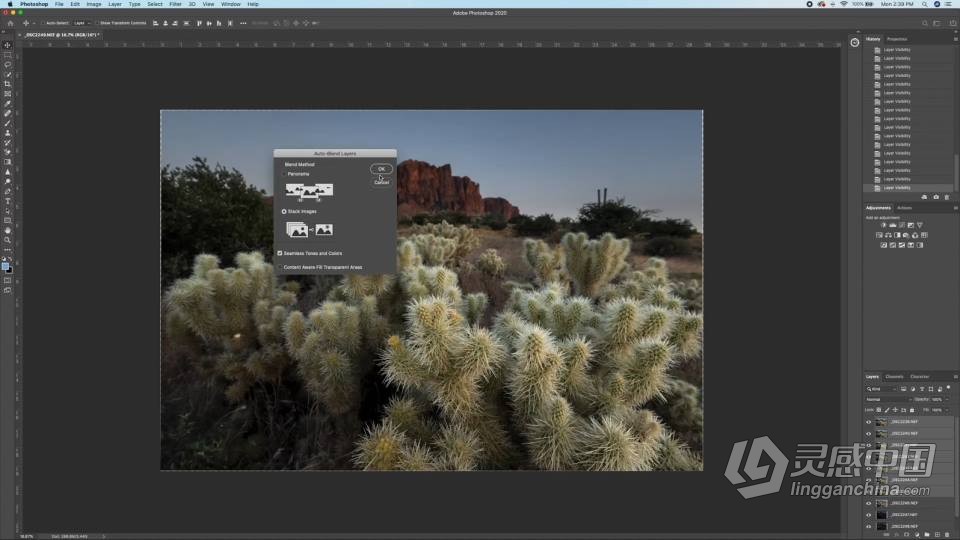The height and width of the screenshot is (540, 960).
Task: Open the Layers panel flyout menu
Action: click(955, 377)
